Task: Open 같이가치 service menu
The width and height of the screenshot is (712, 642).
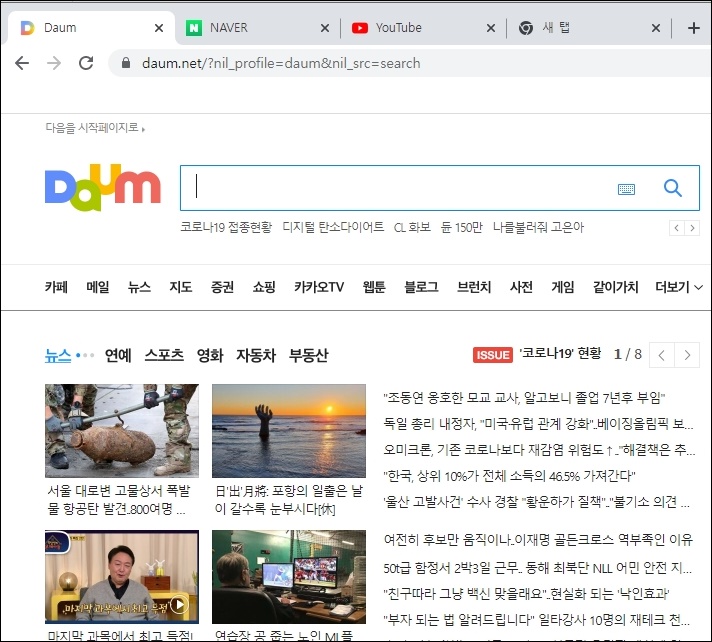Action: coord(616,287)
